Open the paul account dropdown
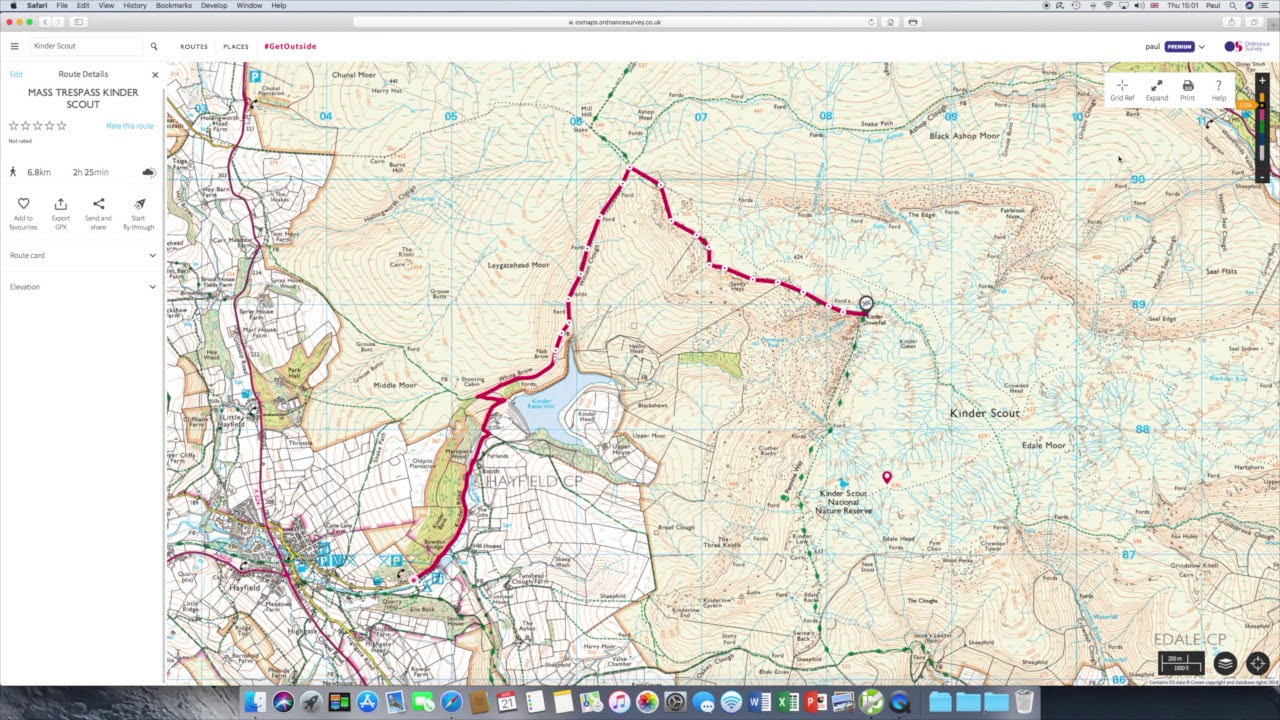The image size is (1280, 720). pyautogui.click(x=1201, y=47)
